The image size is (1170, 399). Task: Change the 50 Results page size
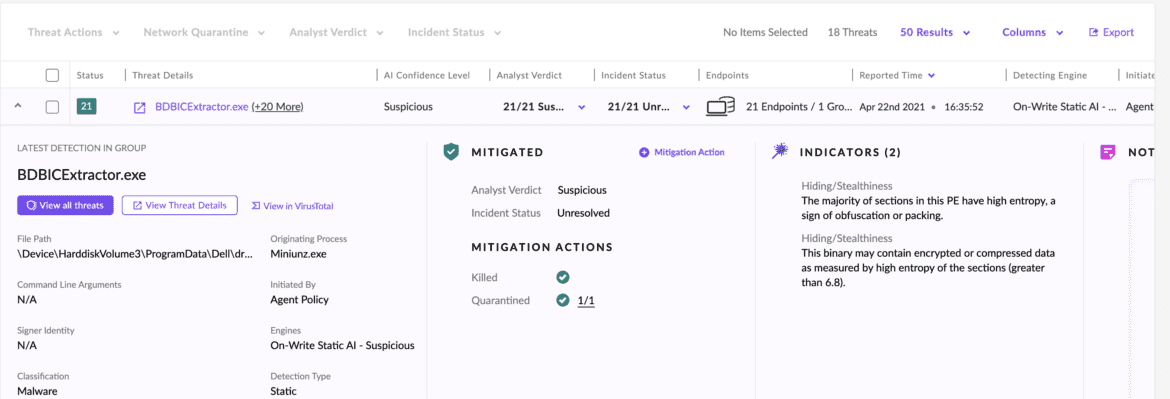934,33
